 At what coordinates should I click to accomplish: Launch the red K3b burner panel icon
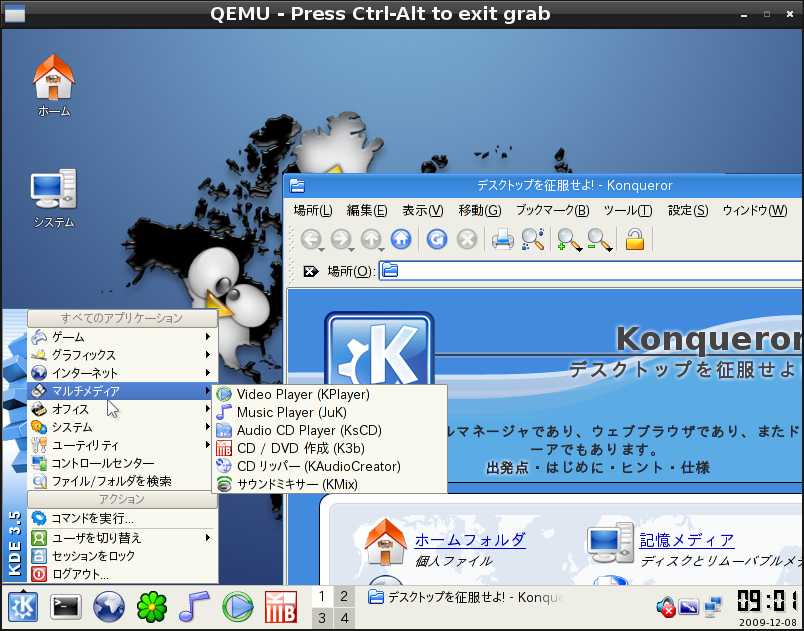280,607
